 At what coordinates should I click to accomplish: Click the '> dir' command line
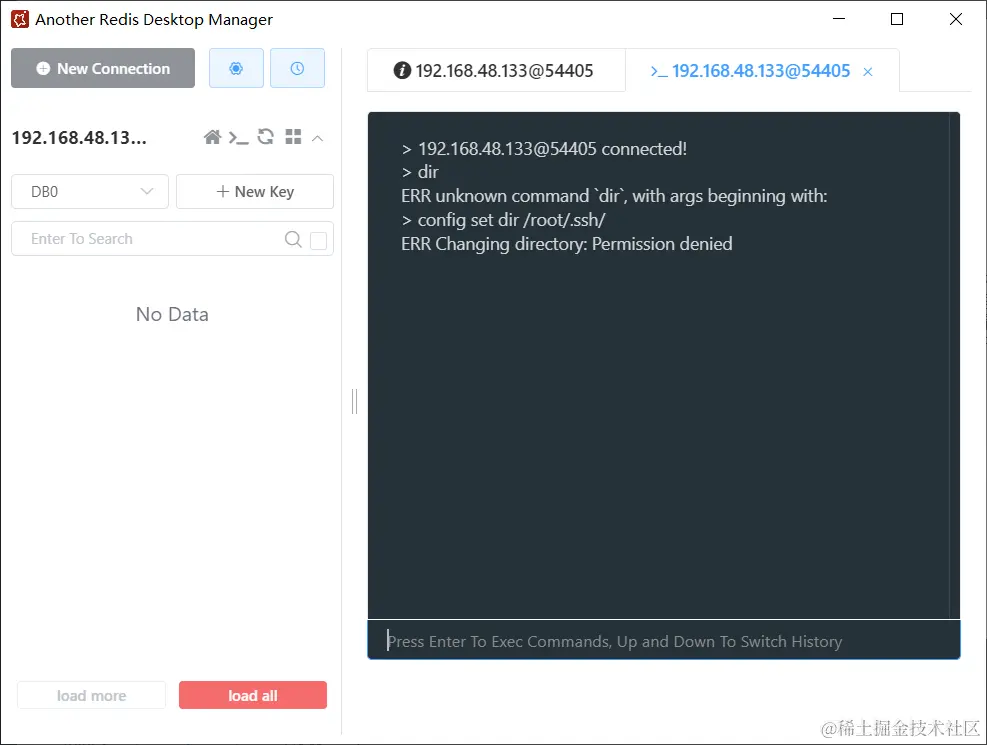420,172
